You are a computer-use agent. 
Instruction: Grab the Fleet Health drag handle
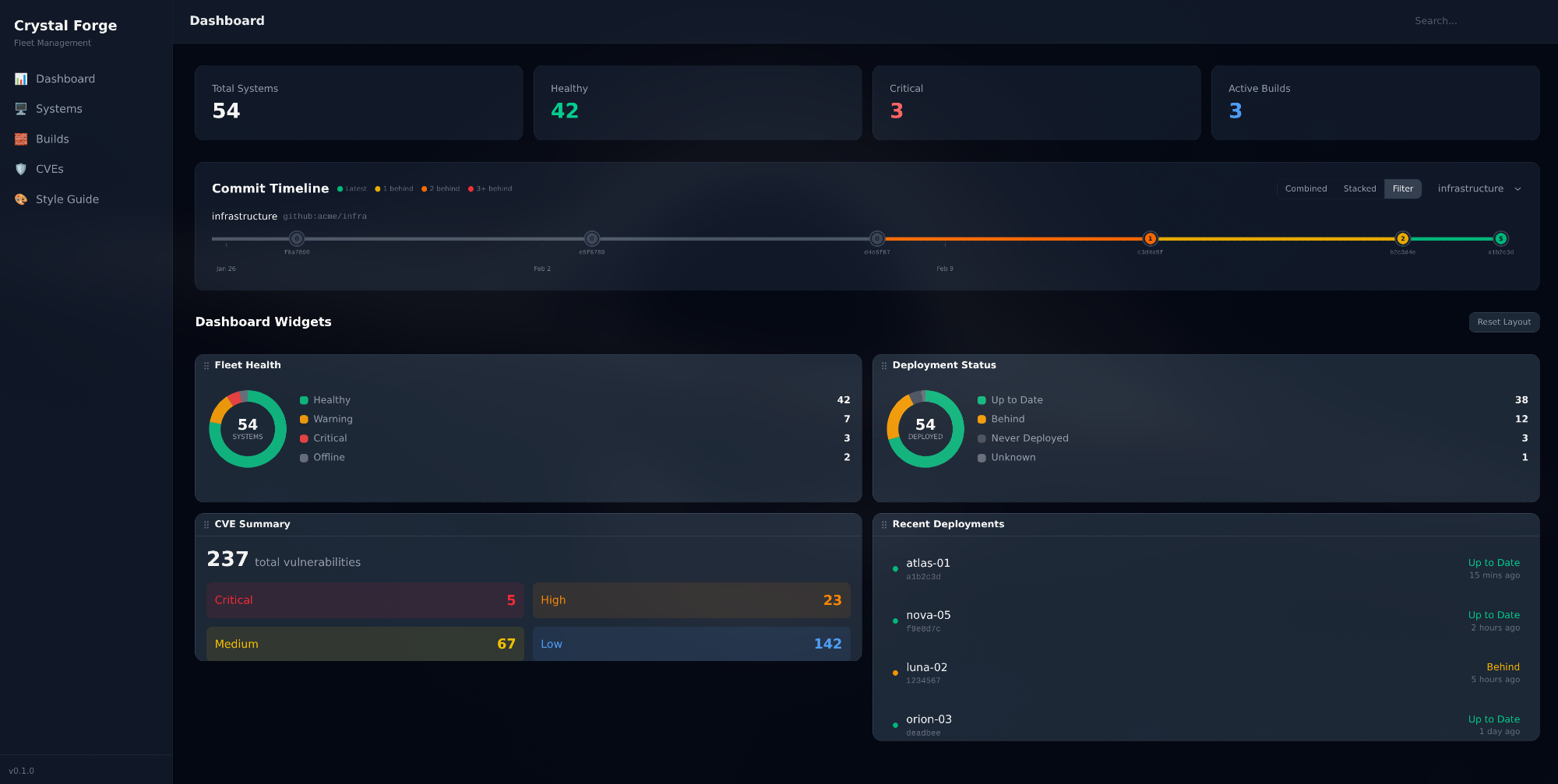206,365
